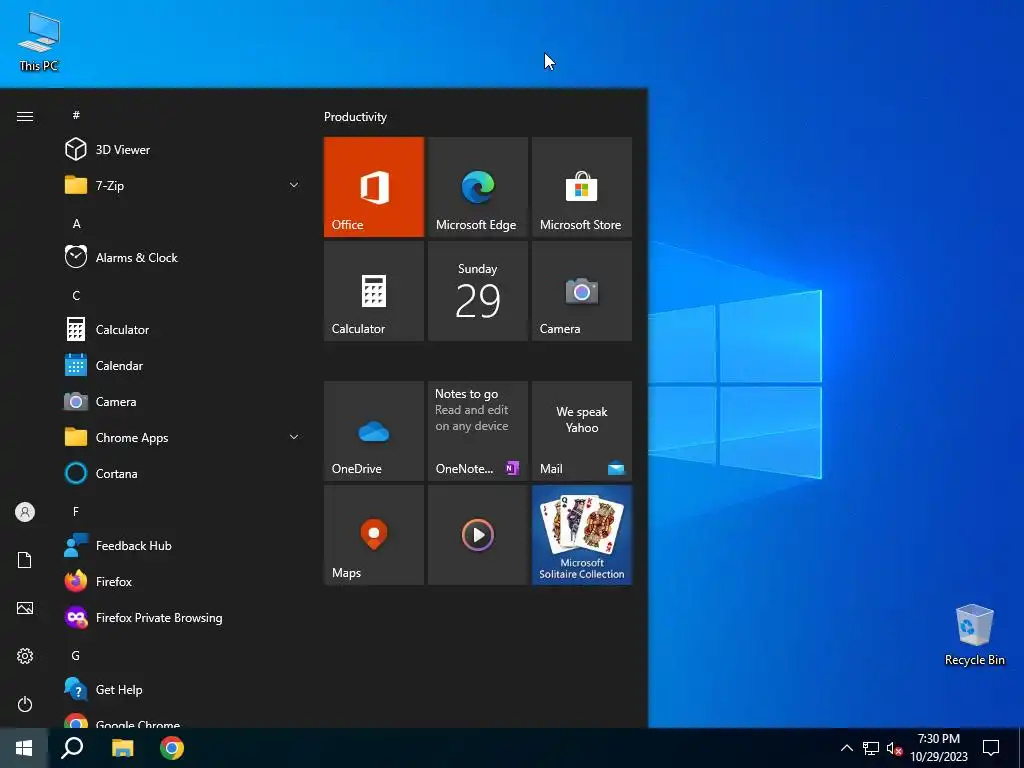Launch Cortana from the app list
Viewport: 1024px width, 768px height.
(183, 473)
